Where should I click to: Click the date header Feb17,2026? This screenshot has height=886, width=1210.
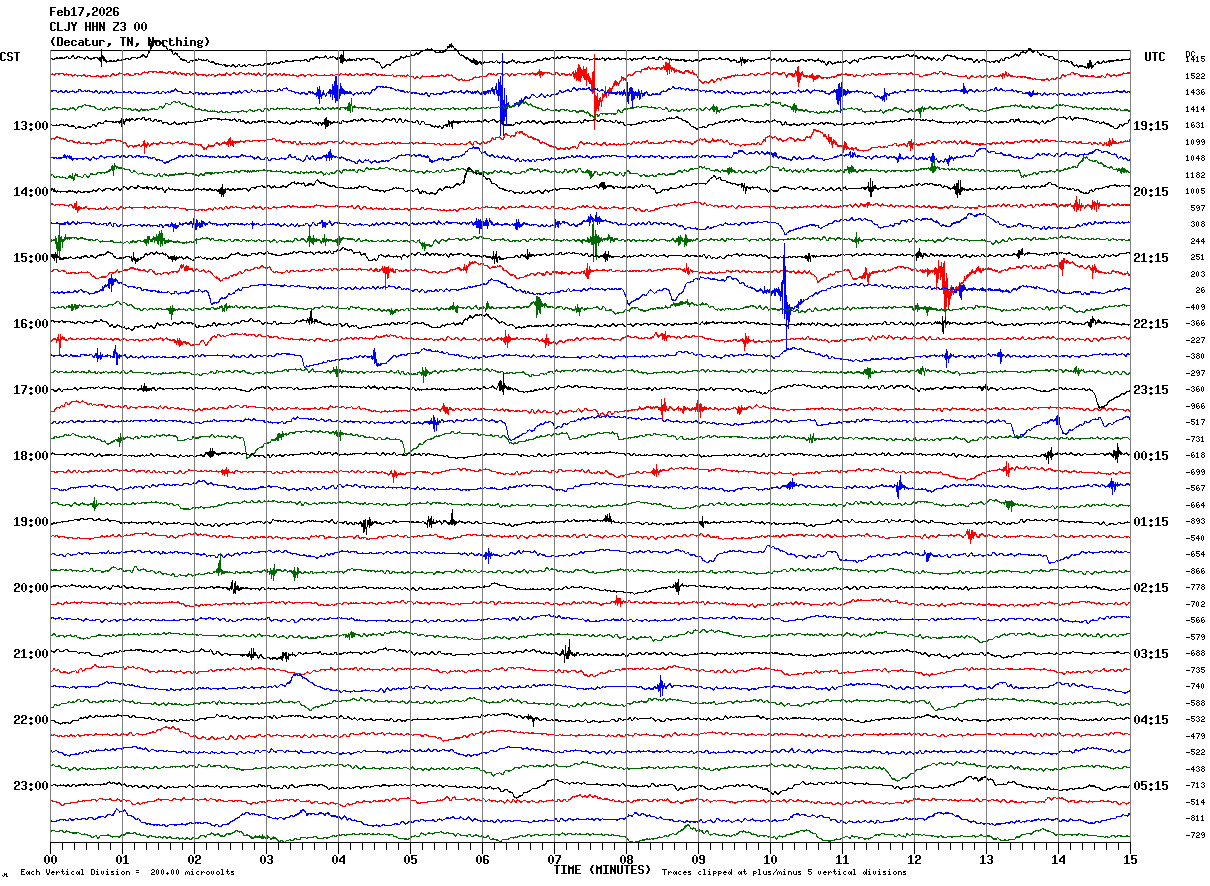[x=84, y=12]
